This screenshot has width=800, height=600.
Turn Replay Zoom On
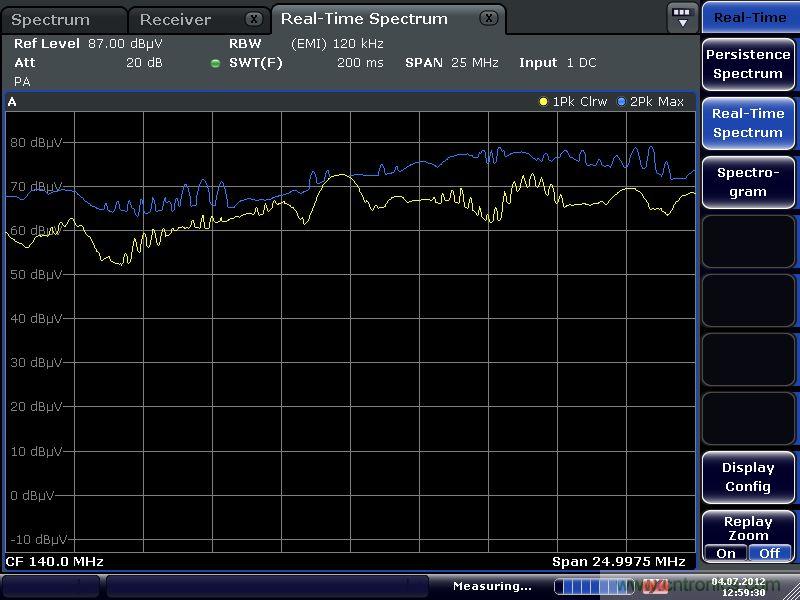click(x=726, y=553)
